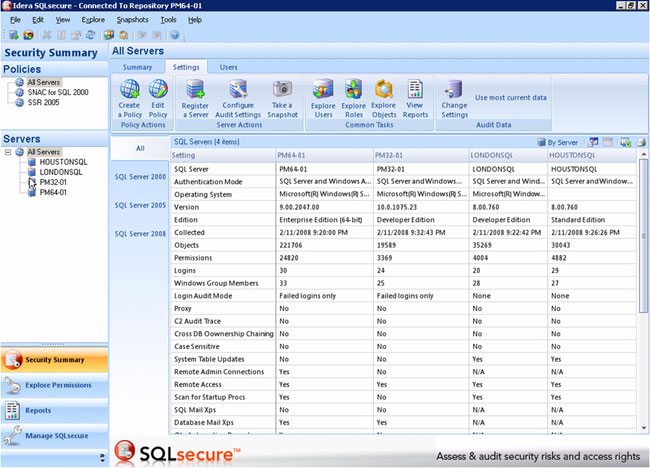Click the Use most current data label
The height and width of the screenshot is (468, 650).
511,98
